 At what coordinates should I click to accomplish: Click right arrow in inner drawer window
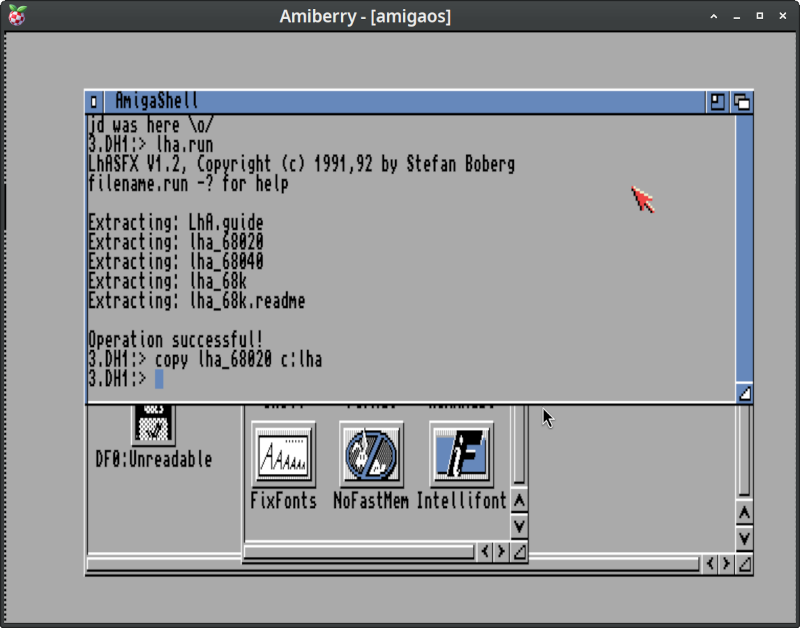click(502, 551)
